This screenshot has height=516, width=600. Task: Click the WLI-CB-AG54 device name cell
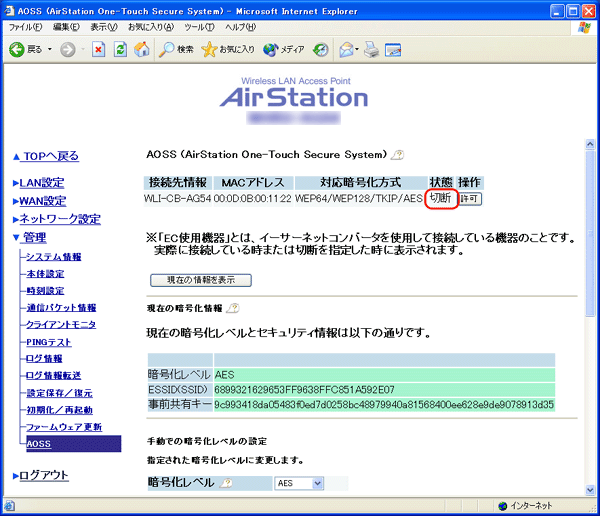click(178, 199)
